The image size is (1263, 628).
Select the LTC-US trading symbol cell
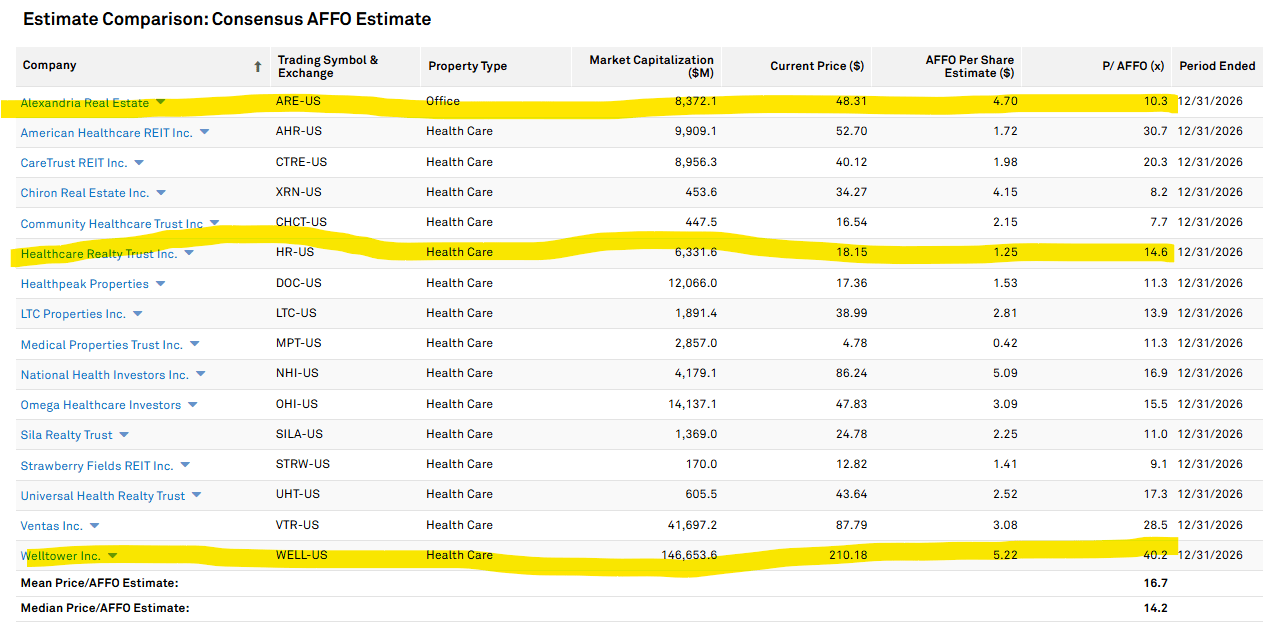pos(298,313)
